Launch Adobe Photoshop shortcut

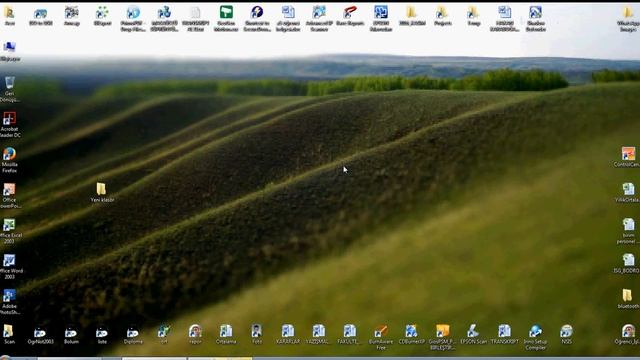coord(9,302)
